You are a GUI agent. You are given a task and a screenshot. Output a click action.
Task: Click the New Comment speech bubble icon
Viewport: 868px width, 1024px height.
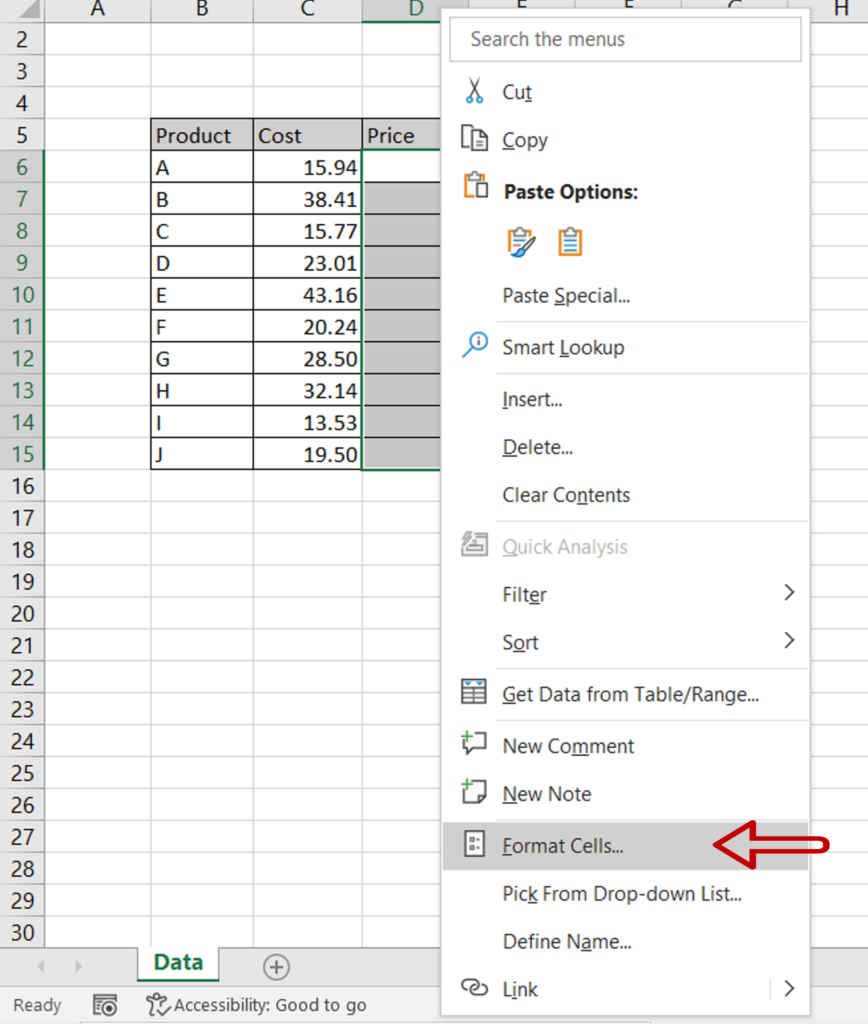[474, 743]
